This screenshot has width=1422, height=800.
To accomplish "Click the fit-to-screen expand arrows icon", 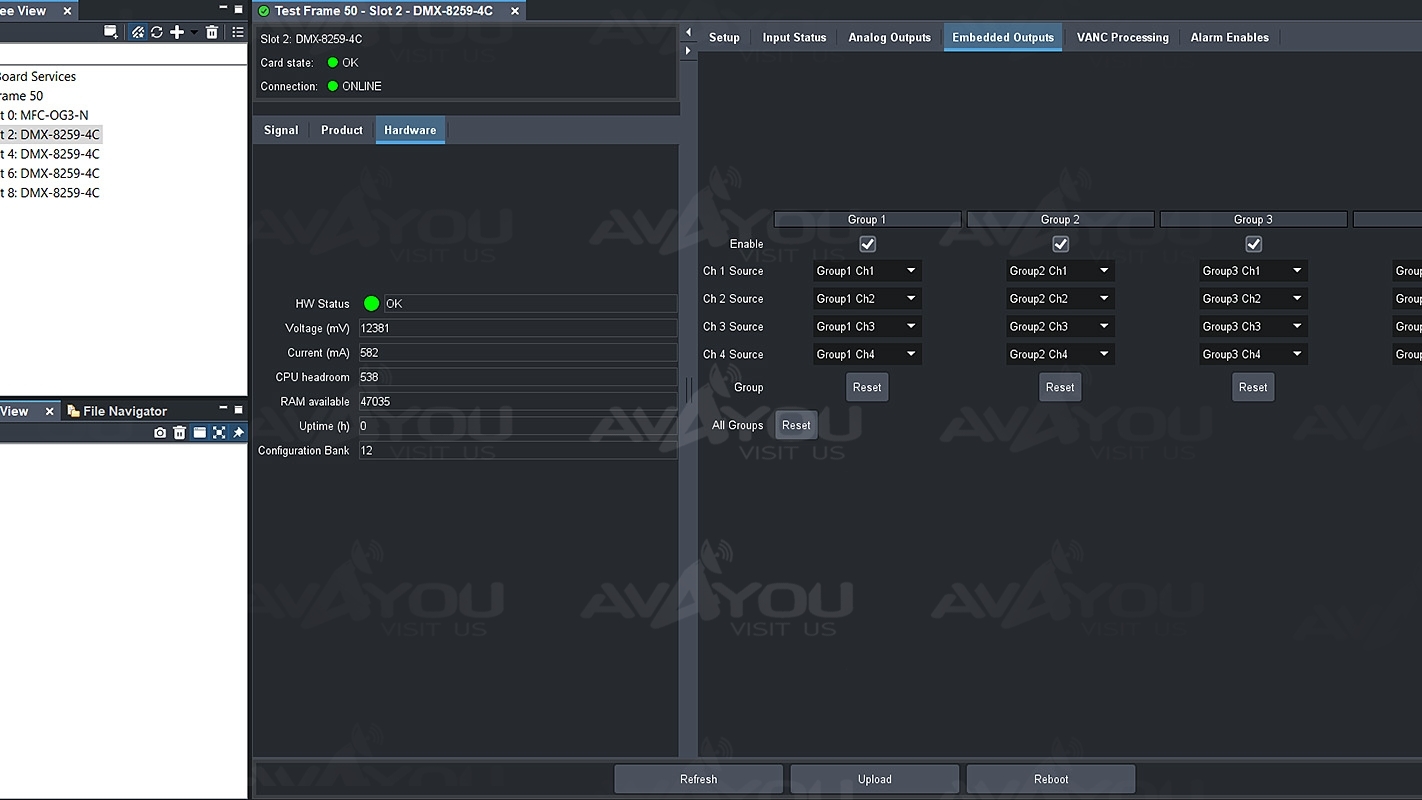I will pos(219,433).
